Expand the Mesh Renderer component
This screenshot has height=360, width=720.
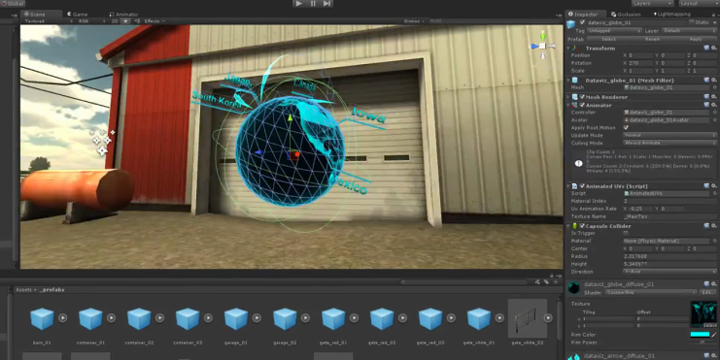[x=568, y=97]
